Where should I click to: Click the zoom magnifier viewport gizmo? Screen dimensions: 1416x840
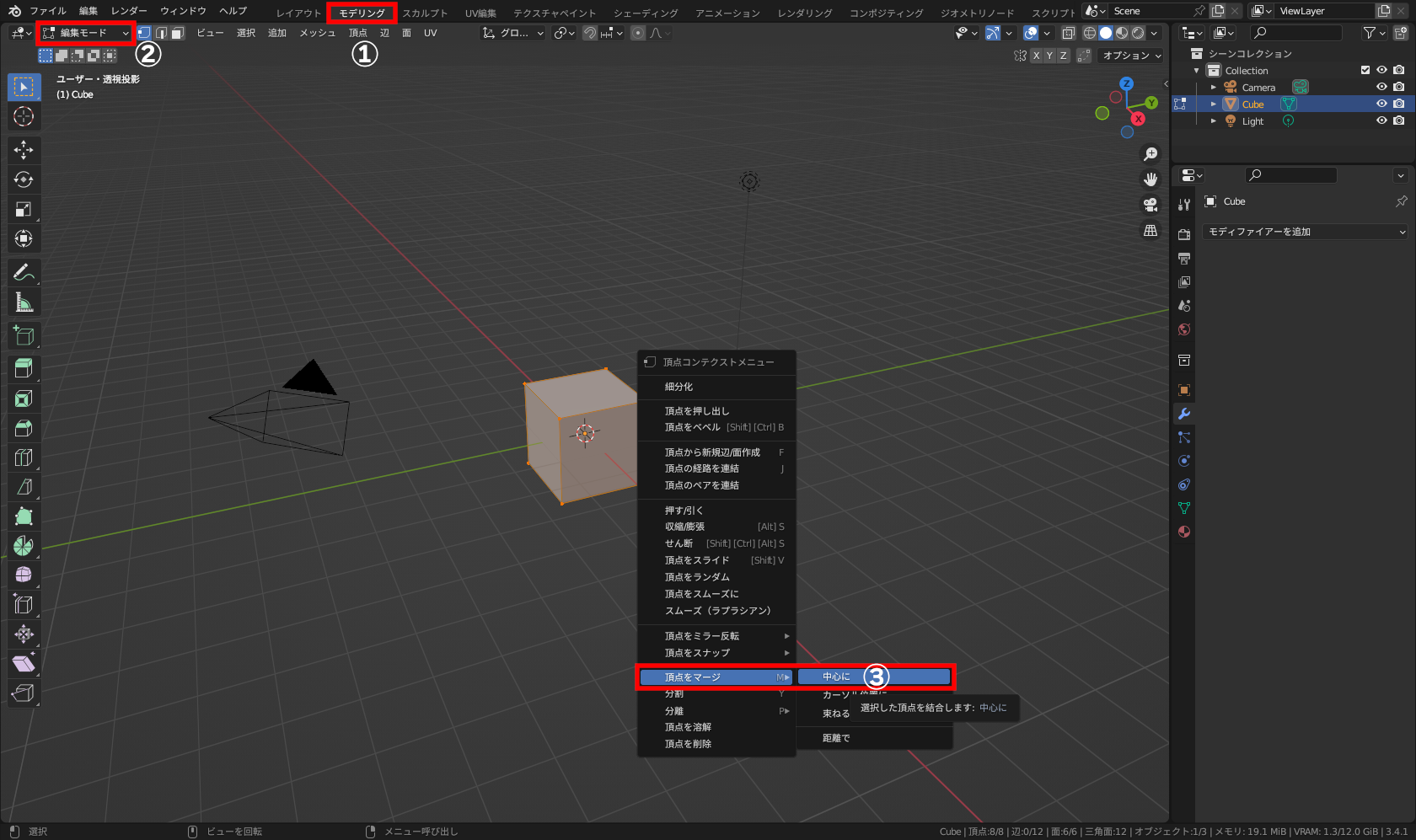(x=1150, y=154)
